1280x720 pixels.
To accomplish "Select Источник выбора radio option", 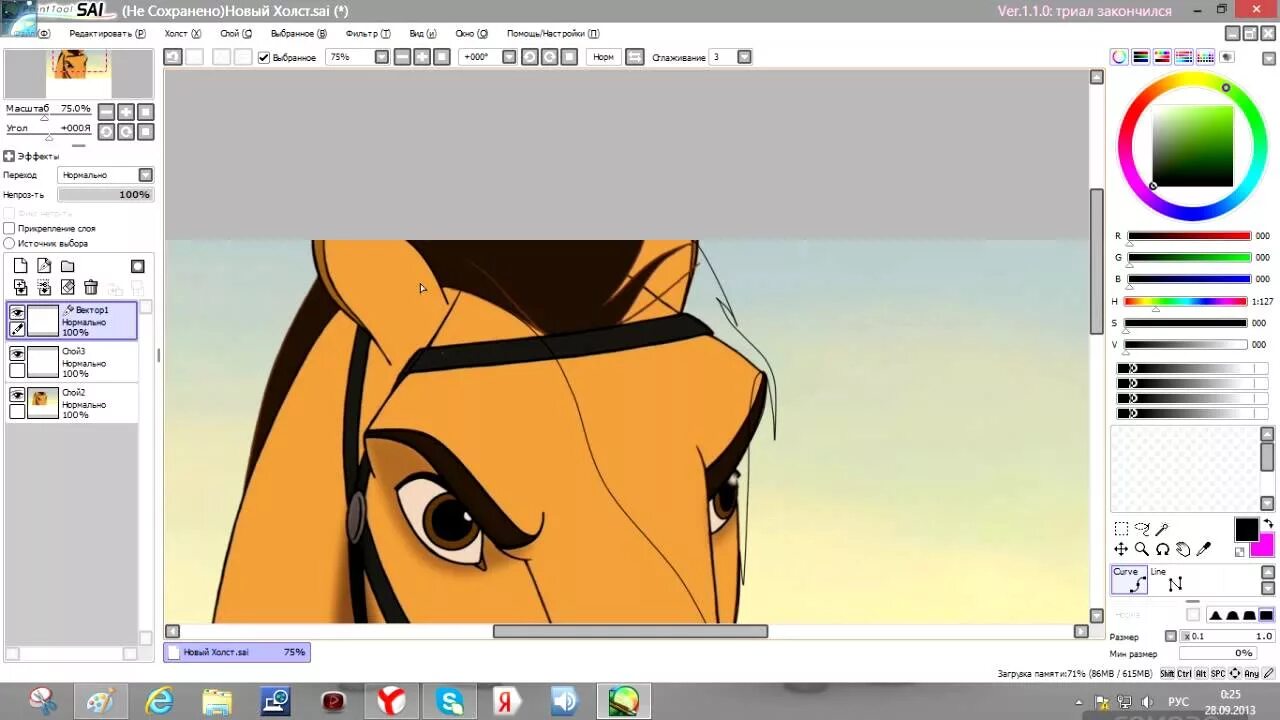I will (x=9, y=243).
